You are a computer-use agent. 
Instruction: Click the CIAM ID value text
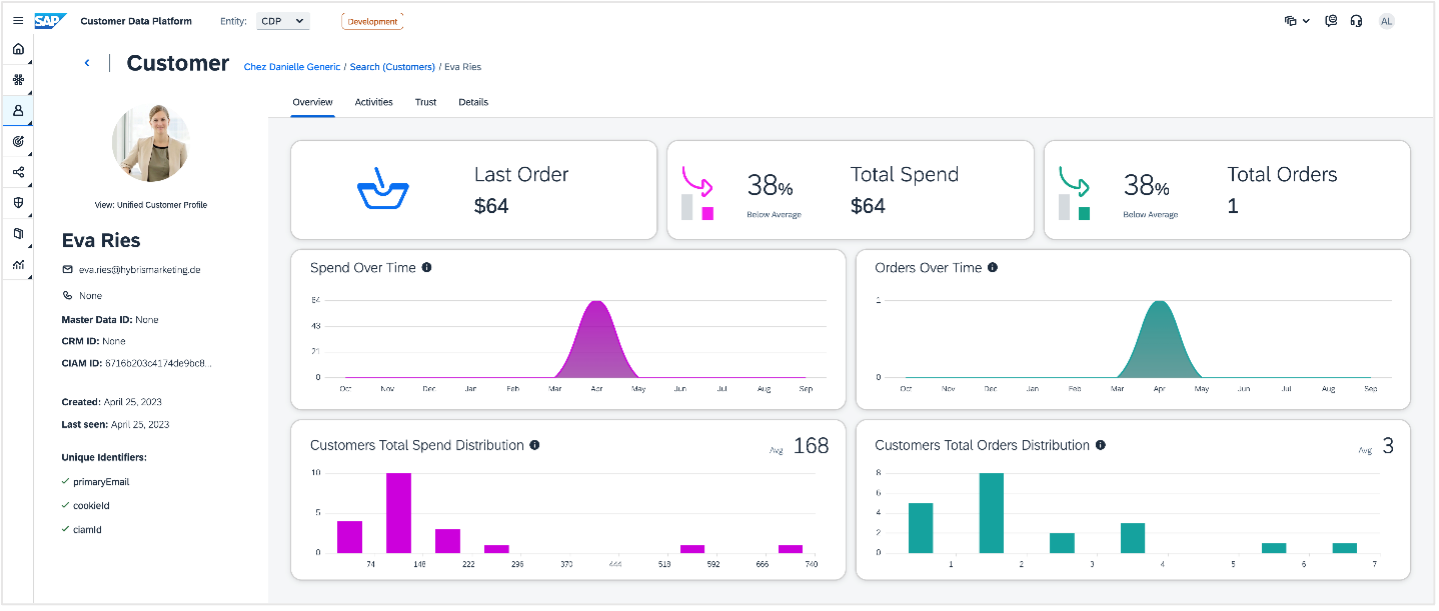[158, 363]
